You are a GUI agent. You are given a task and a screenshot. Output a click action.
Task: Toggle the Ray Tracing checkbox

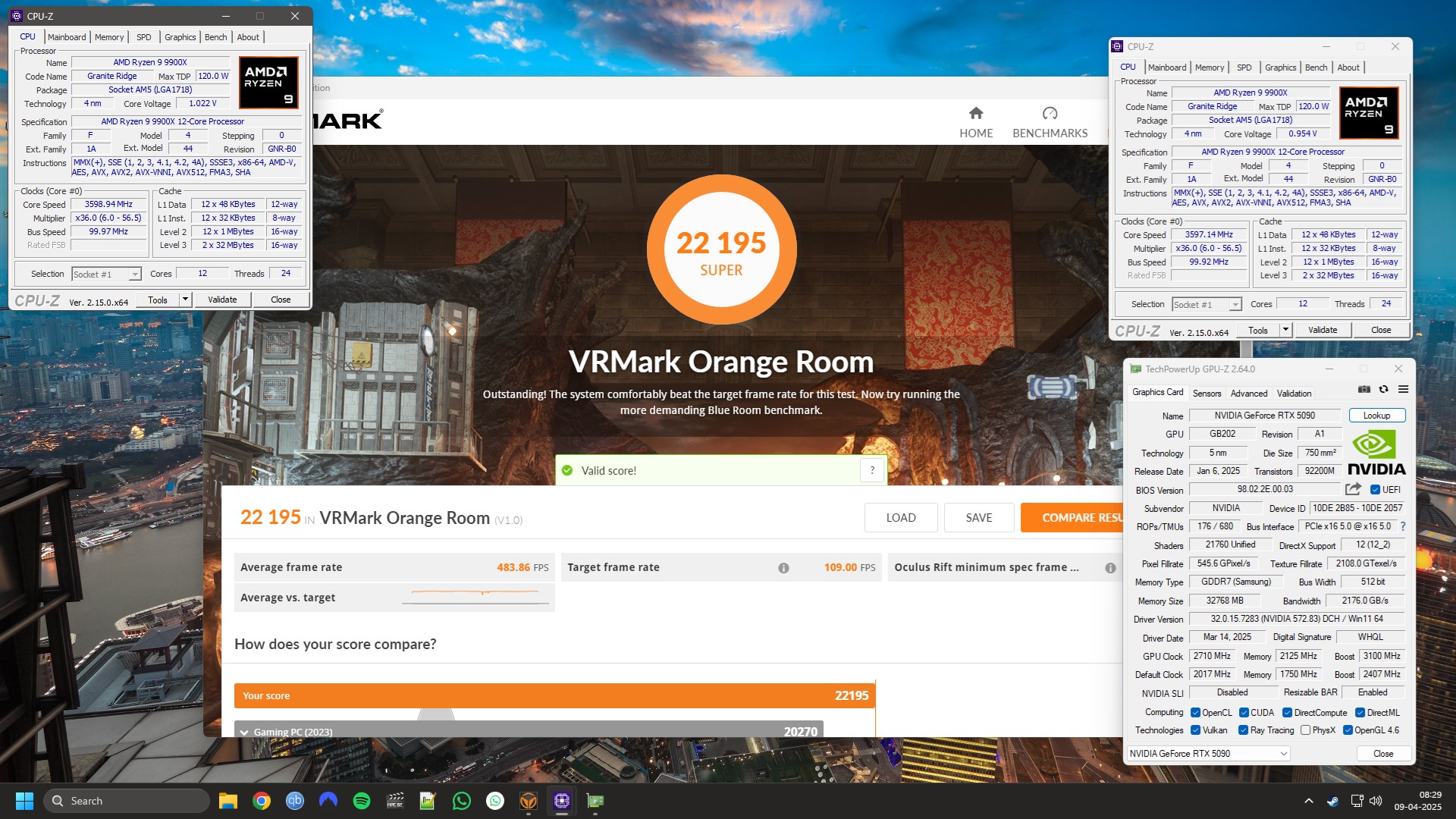[1243, 730]
